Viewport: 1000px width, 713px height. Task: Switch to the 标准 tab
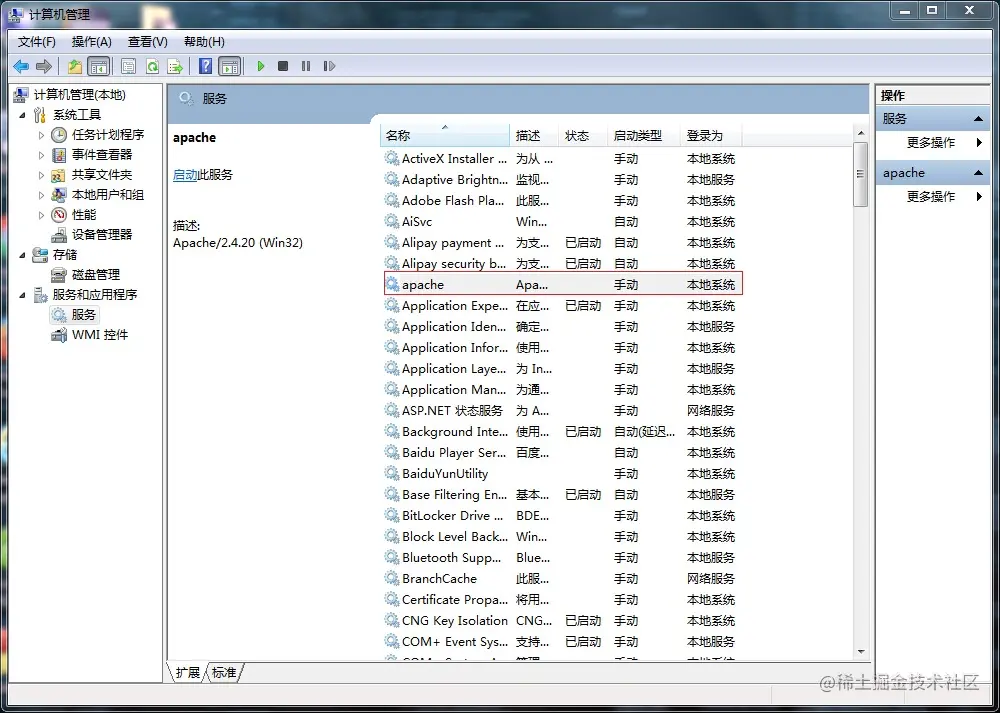click(x=224, y=672)
